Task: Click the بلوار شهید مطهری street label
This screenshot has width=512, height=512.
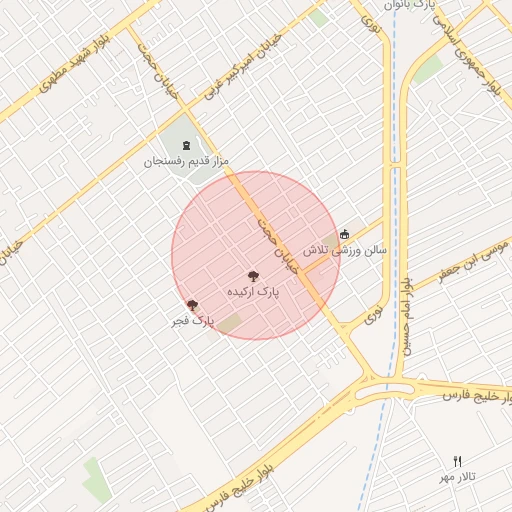Action: pyautogui.click(x=74, y=63)
